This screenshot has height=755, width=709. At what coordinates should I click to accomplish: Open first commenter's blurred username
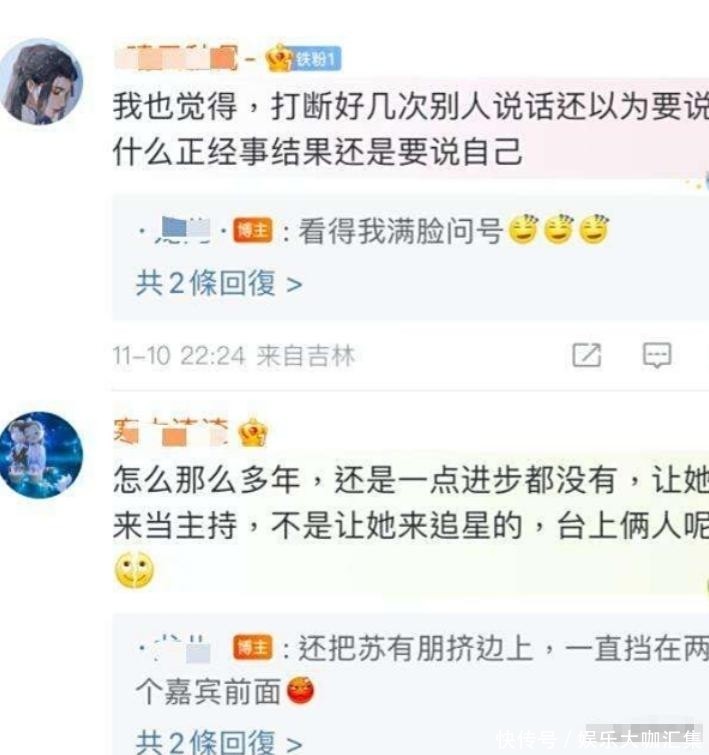(176, 58)
